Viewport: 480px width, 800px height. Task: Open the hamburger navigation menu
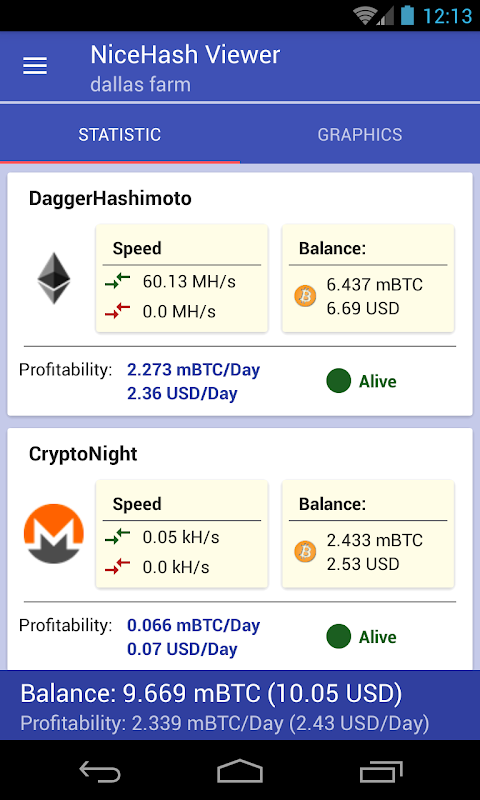tap(35, 66)
